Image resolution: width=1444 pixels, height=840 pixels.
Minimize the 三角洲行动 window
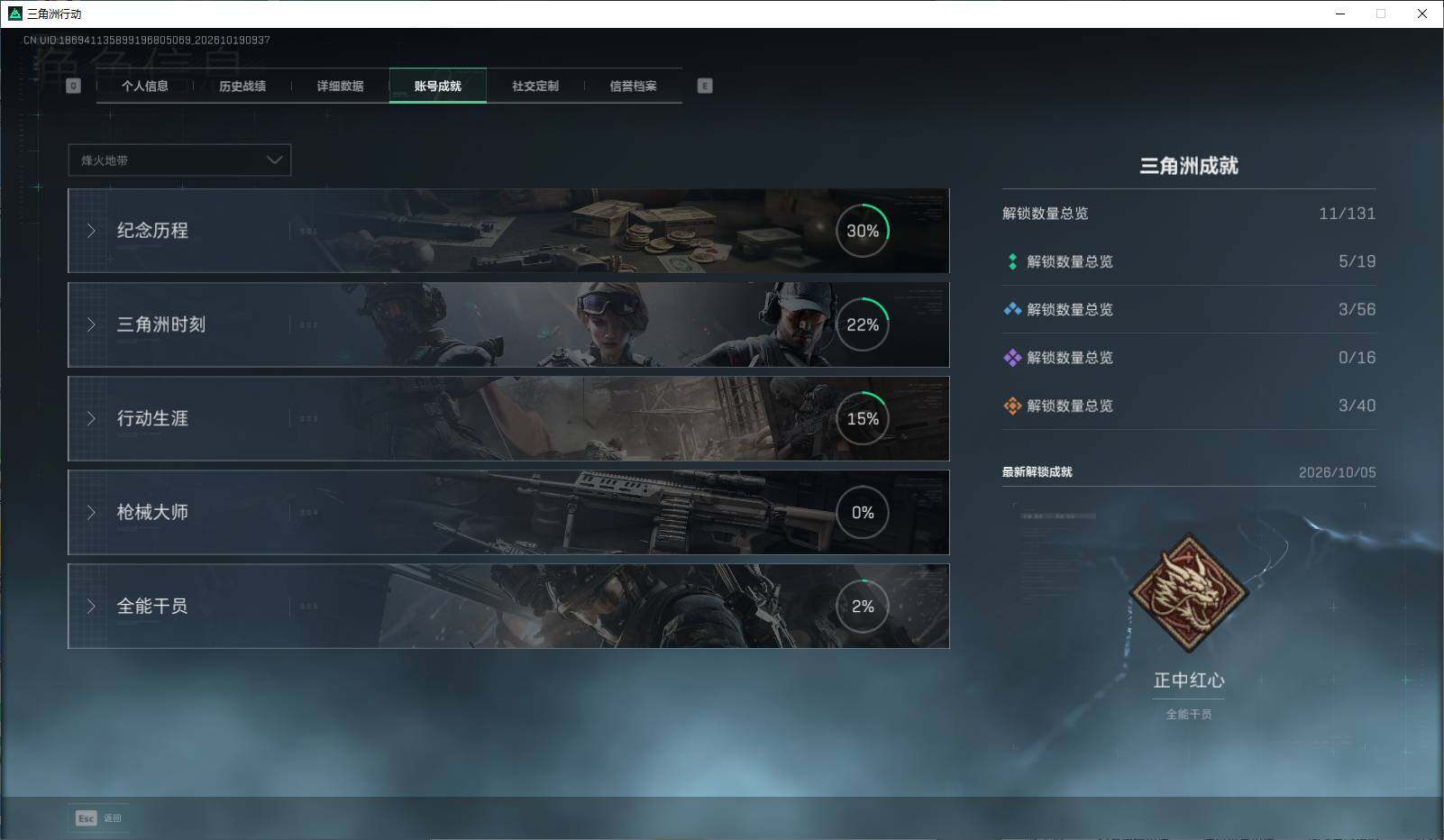pos(1340,14)
